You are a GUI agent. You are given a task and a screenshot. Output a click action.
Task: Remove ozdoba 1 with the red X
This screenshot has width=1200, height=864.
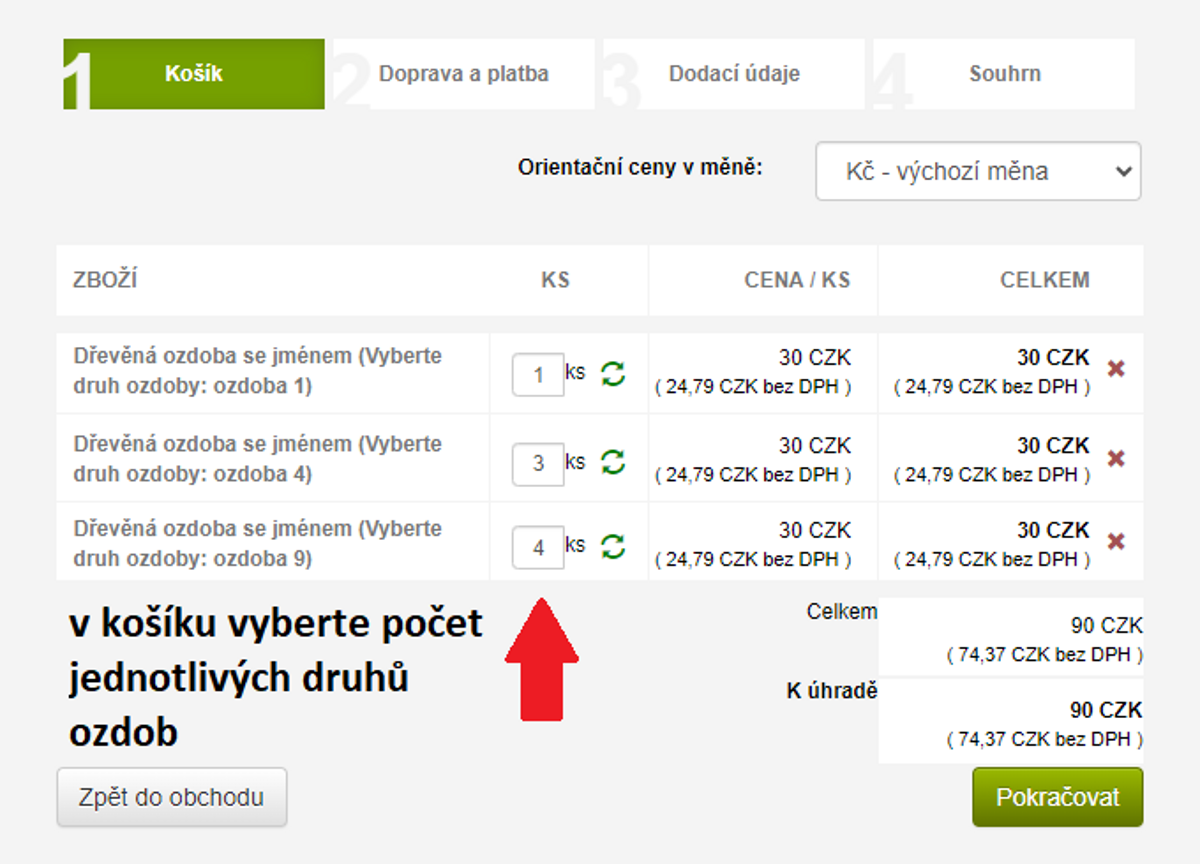[x=1116, y=369]
